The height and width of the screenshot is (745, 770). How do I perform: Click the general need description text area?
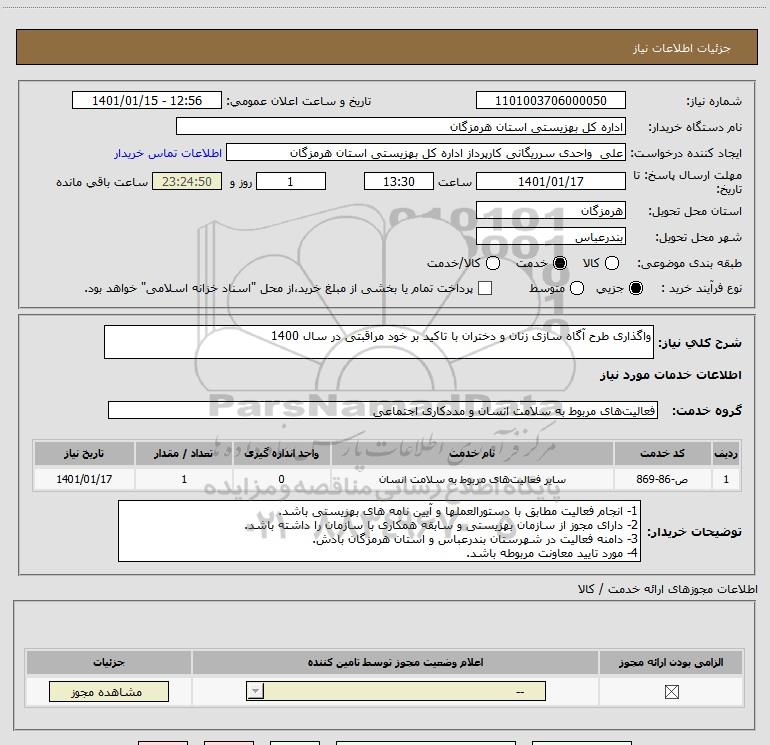tap(379, 342)
